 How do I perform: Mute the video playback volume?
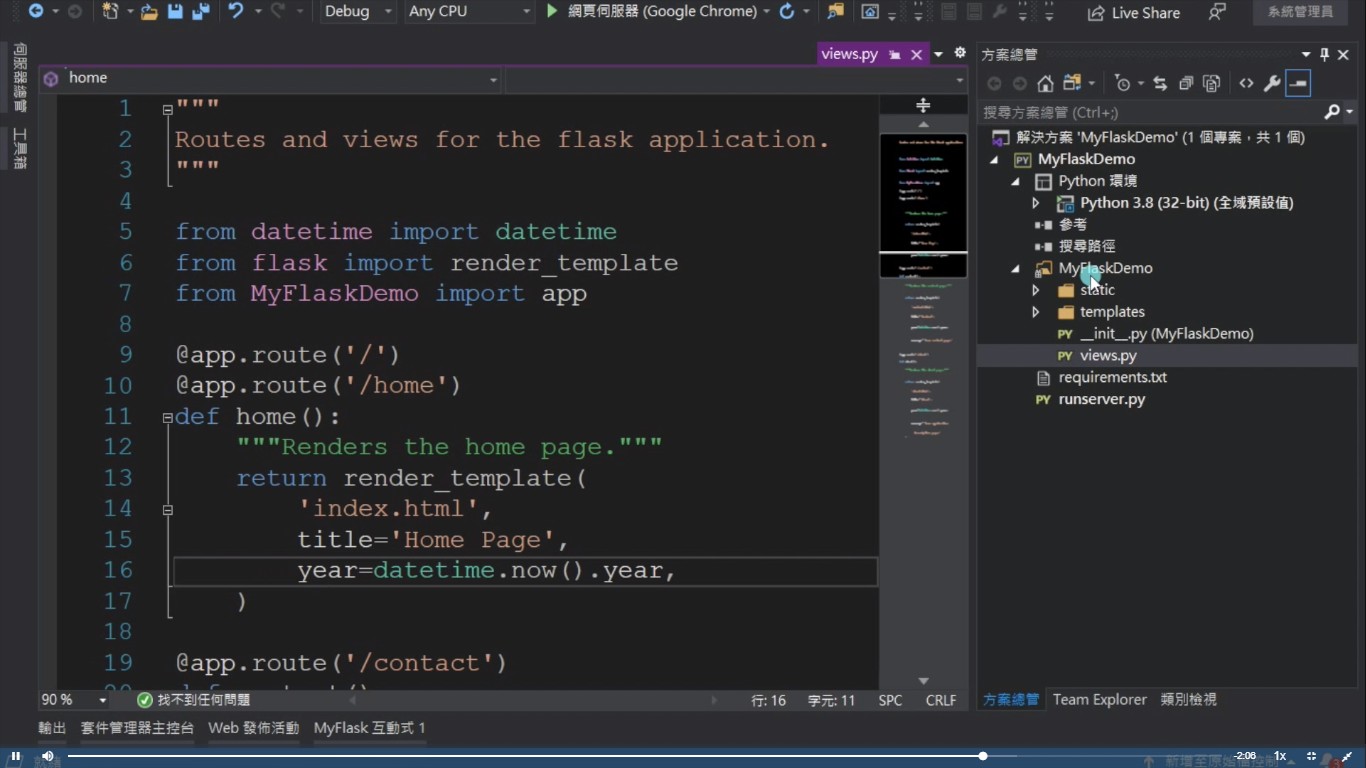46,755
